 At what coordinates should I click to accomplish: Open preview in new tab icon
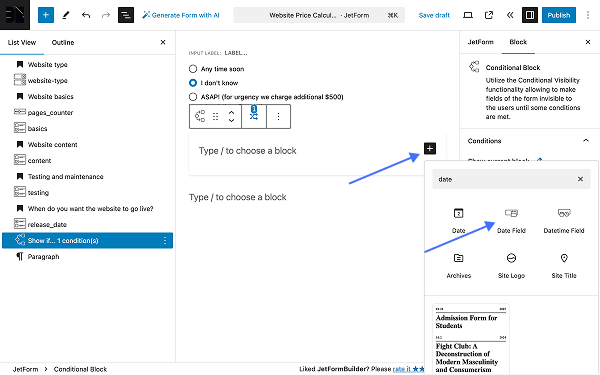coord(489,15)
